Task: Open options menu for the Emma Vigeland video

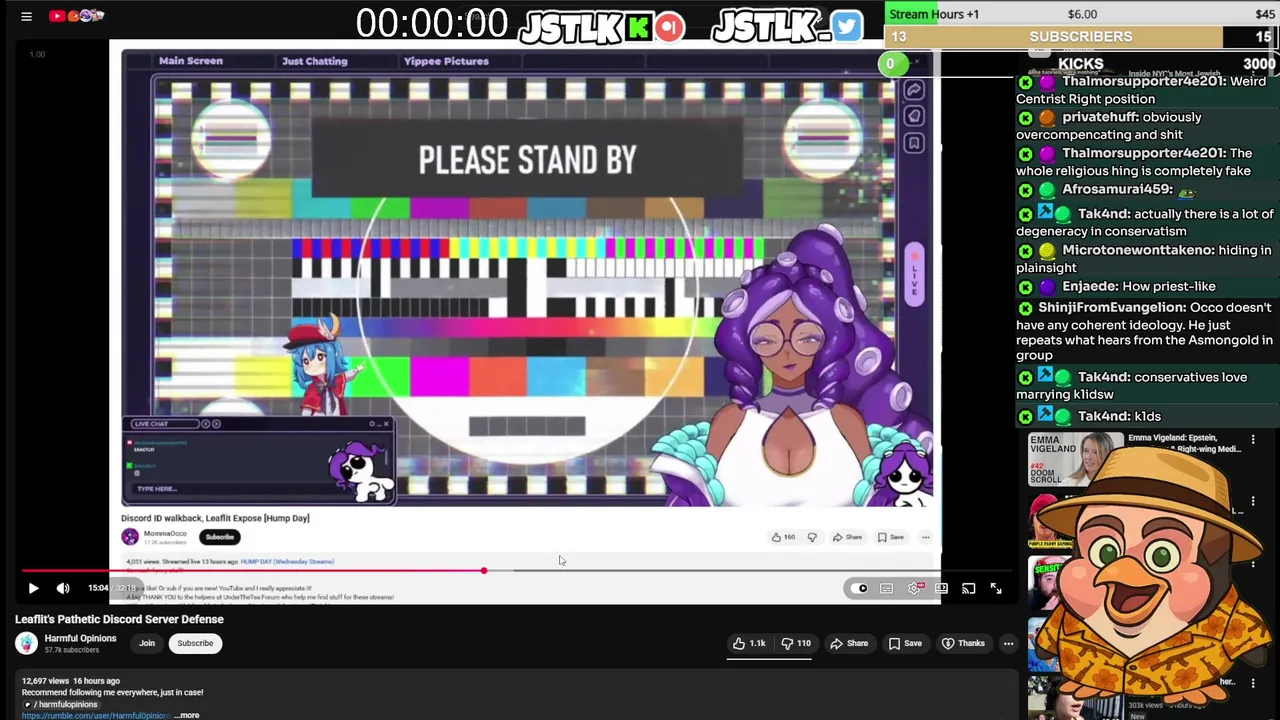Action: [1253, 439]
